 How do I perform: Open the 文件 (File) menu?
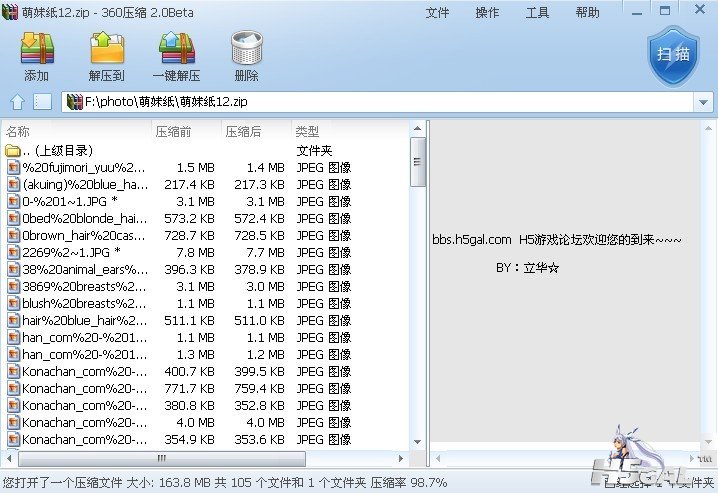[437, 13]
